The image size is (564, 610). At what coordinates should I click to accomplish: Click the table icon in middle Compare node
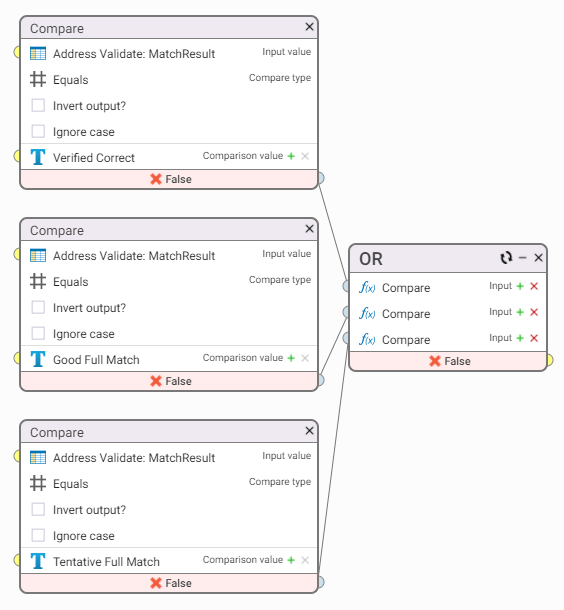click(x=38, y=256)
